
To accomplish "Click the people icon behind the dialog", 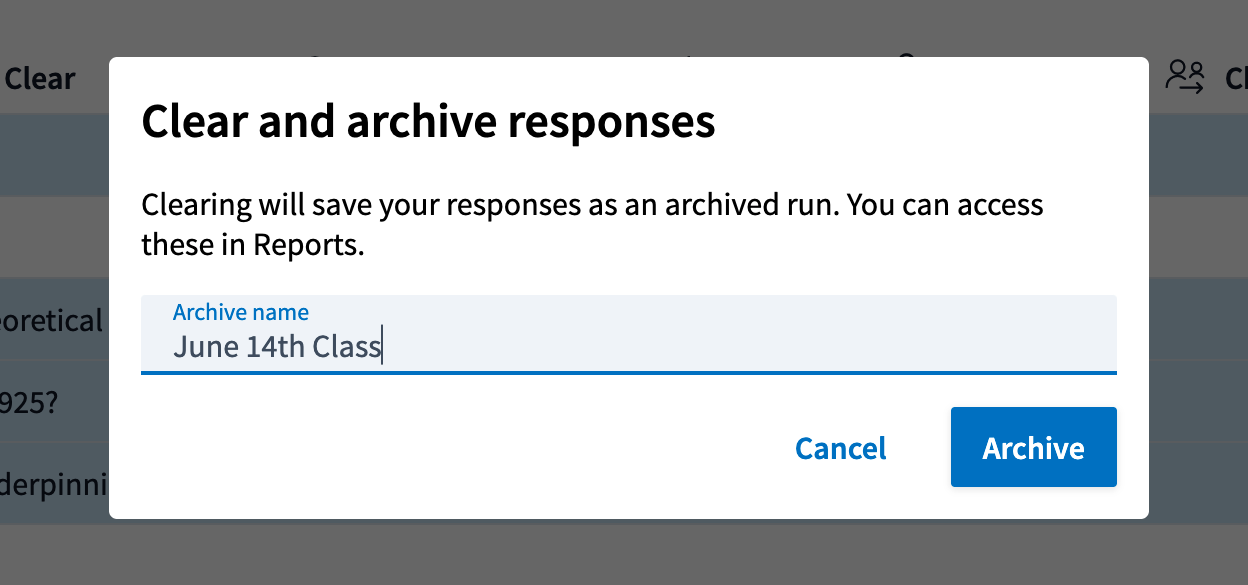I will tap(1185, 77).
